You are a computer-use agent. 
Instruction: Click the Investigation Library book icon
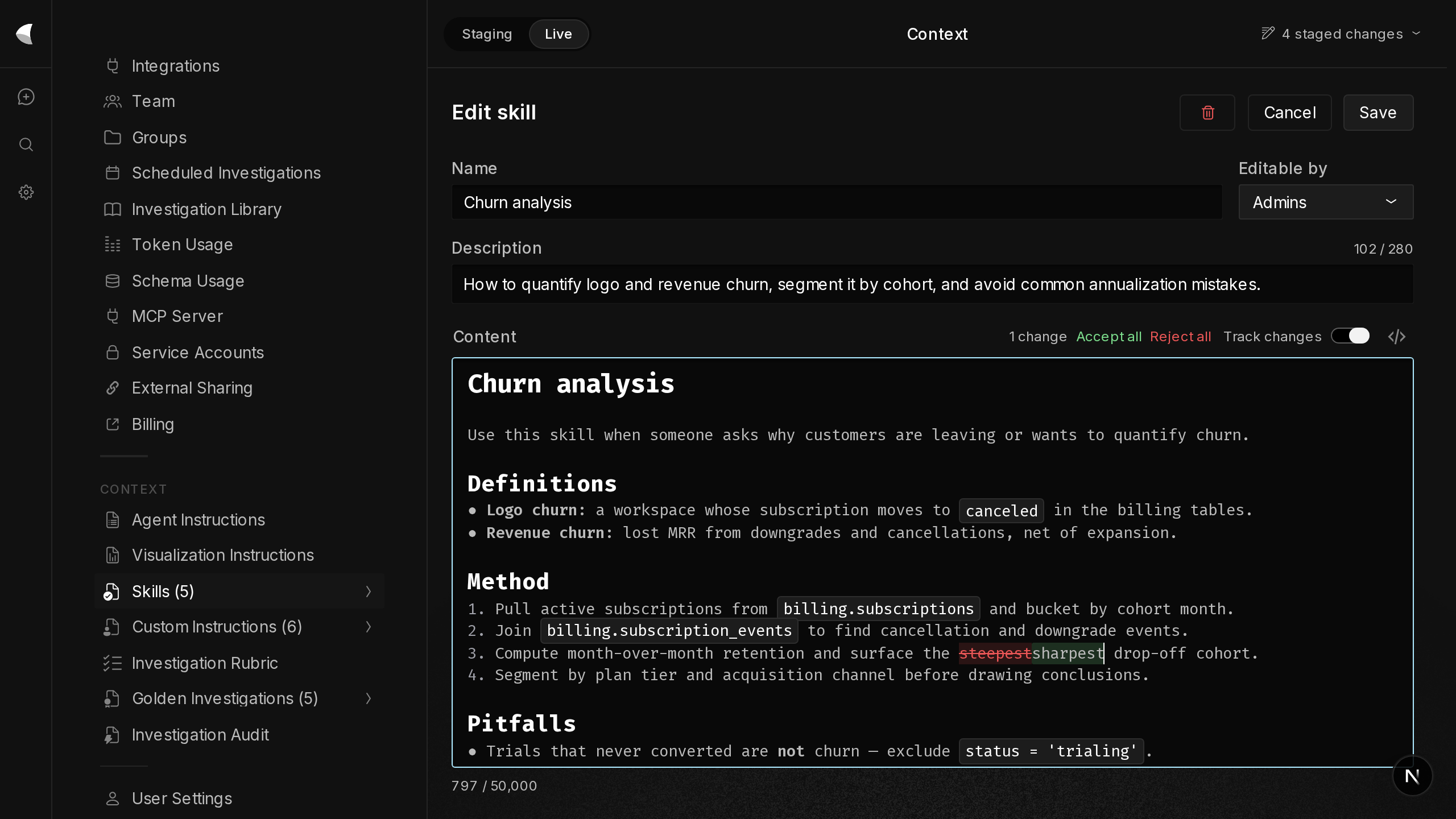coord(113,209)
